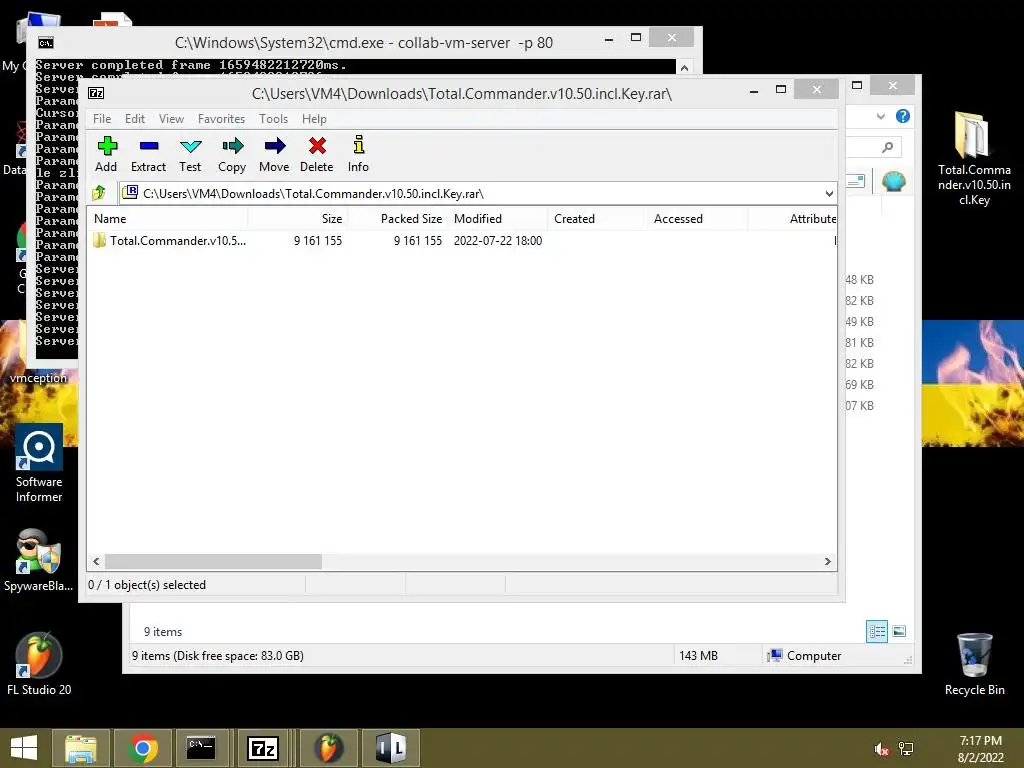Viewport: 1024px width, 768px height.
Task: Click the Add toolbar button in 7-Zip
Action: point(106,154)
